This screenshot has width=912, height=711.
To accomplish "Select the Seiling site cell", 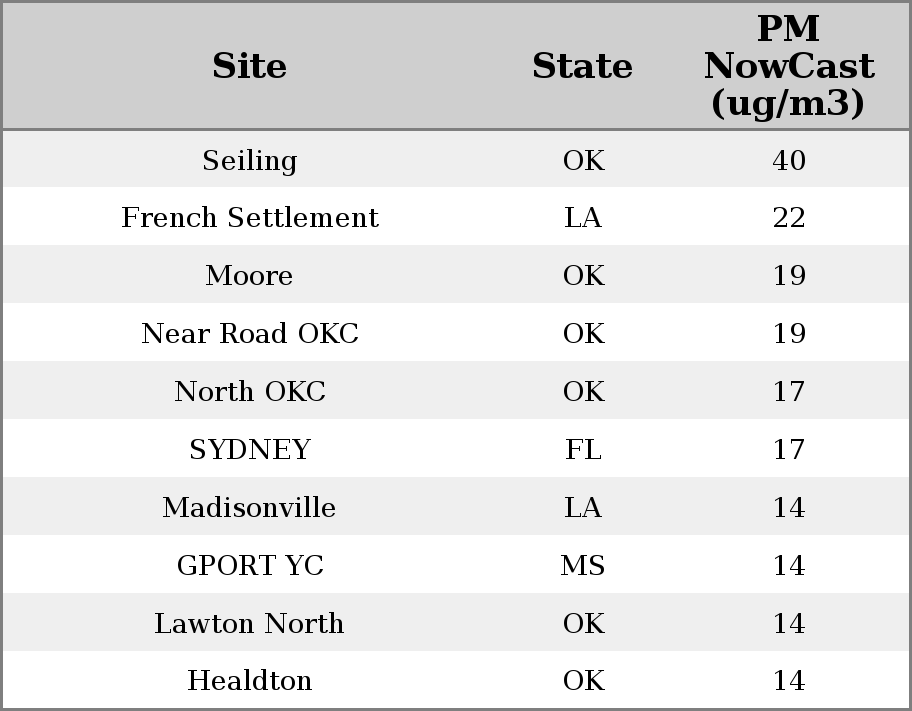I will click(249, 161).
